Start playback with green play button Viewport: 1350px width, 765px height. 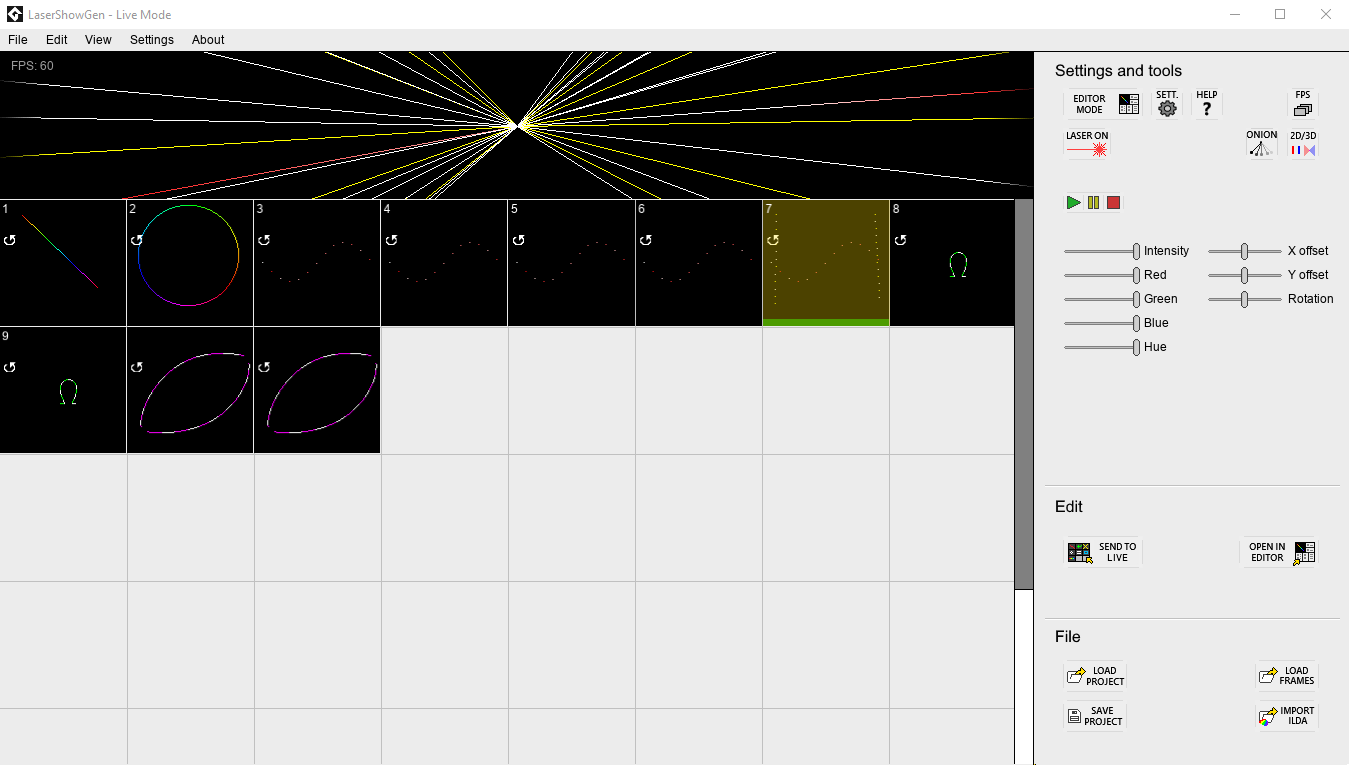(1073, 203)
